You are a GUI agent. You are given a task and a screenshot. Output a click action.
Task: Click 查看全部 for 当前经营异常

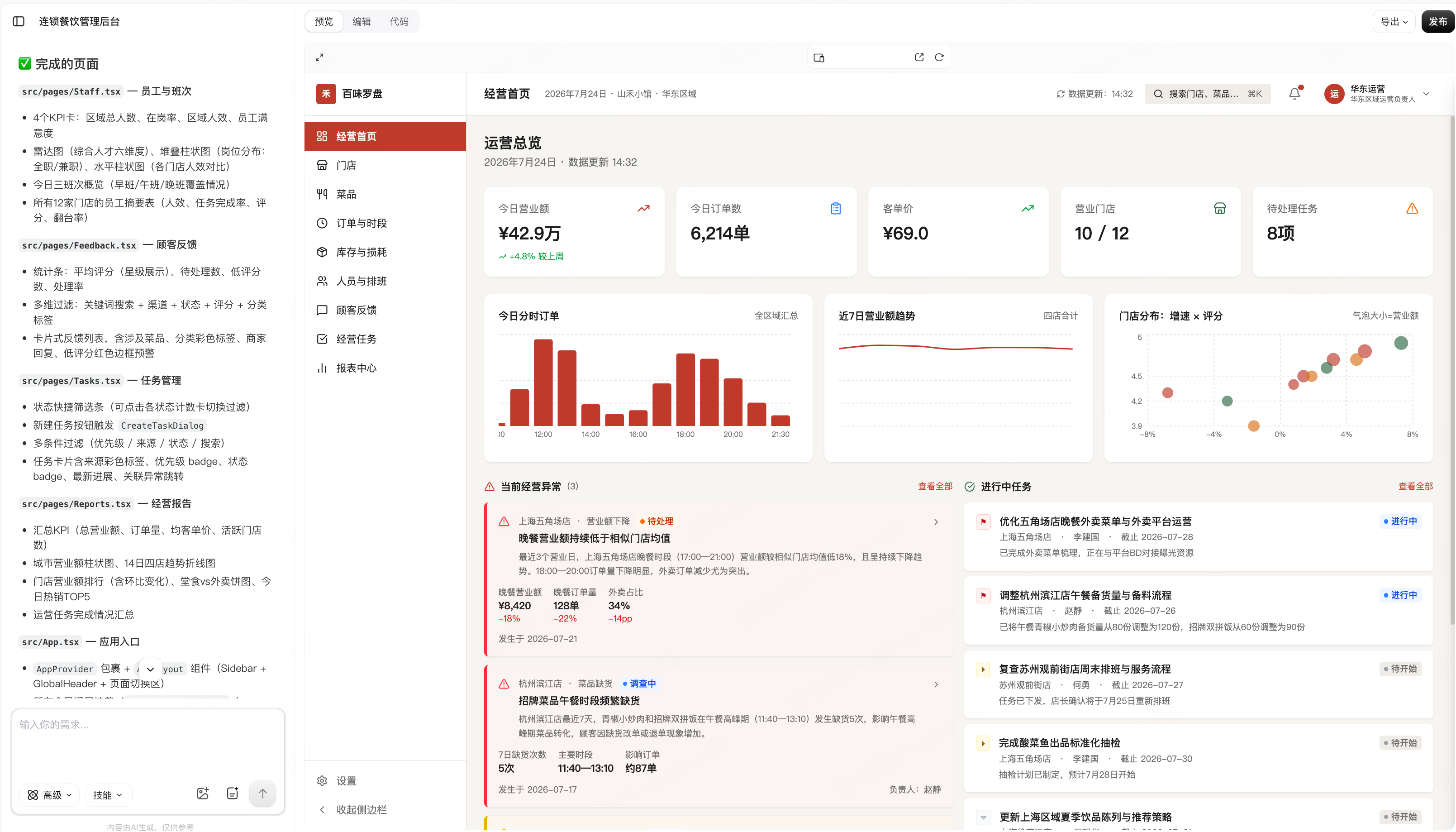[x=935, y=486]
